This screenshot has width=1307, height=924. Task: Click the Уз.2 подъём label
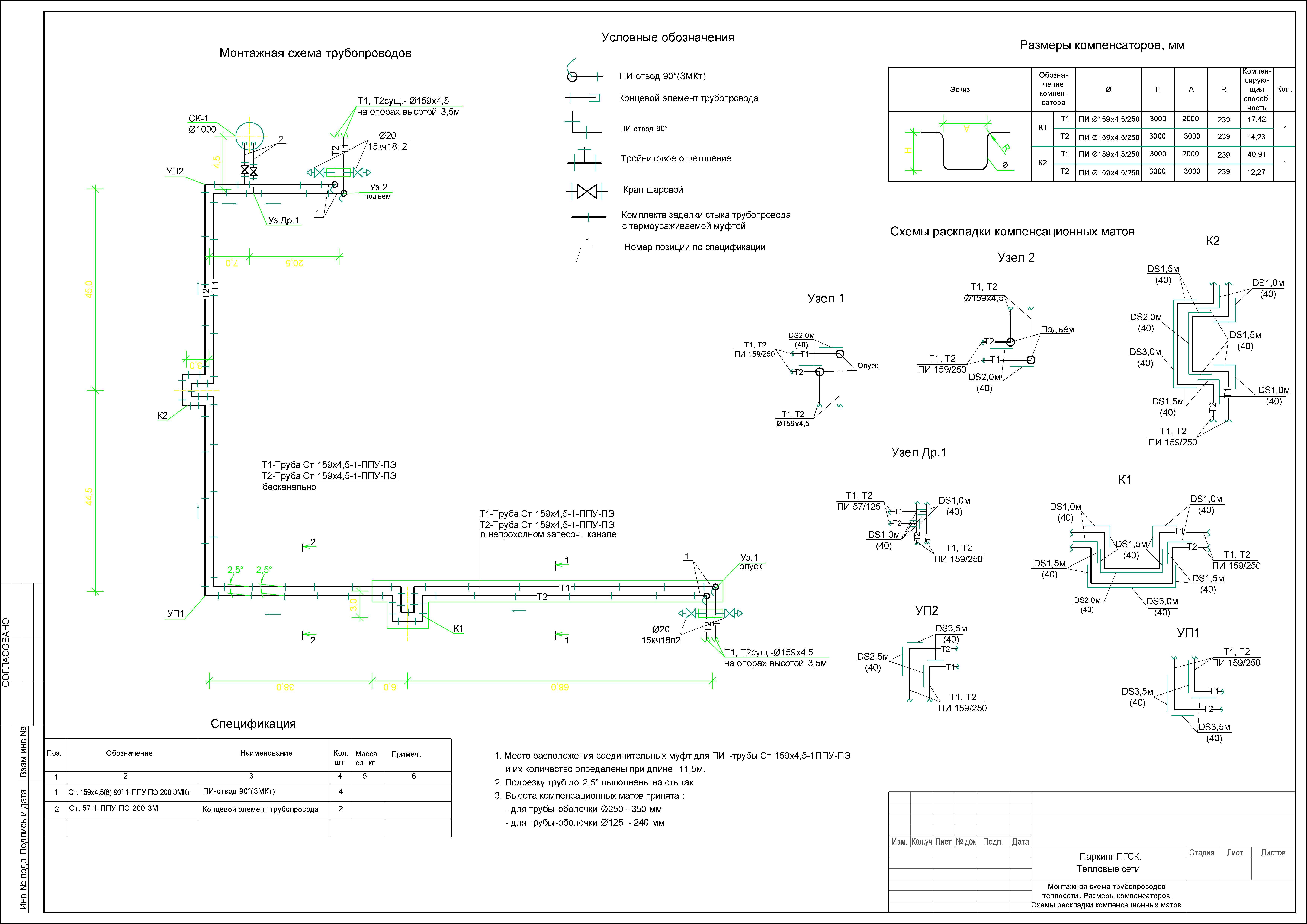378,192
